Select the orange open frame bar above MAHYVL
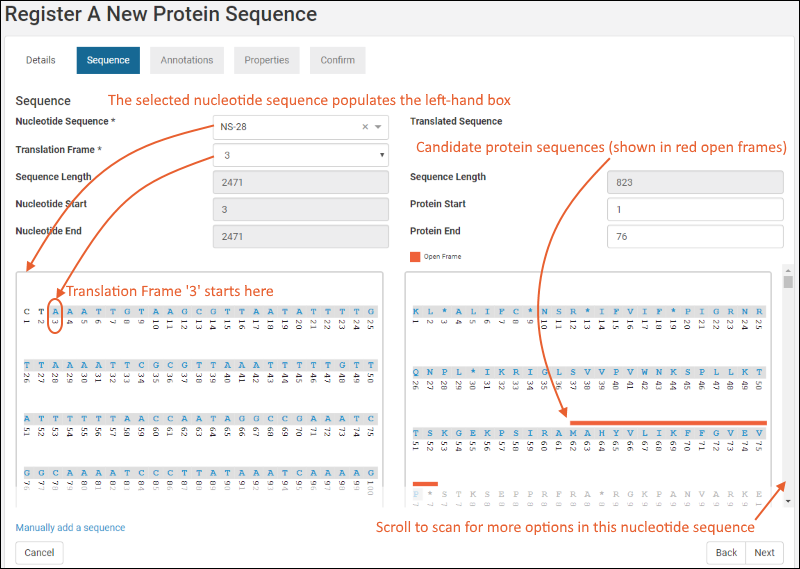Image resolution: width=800 pixels, height=569 pixels. pos(668,422)
